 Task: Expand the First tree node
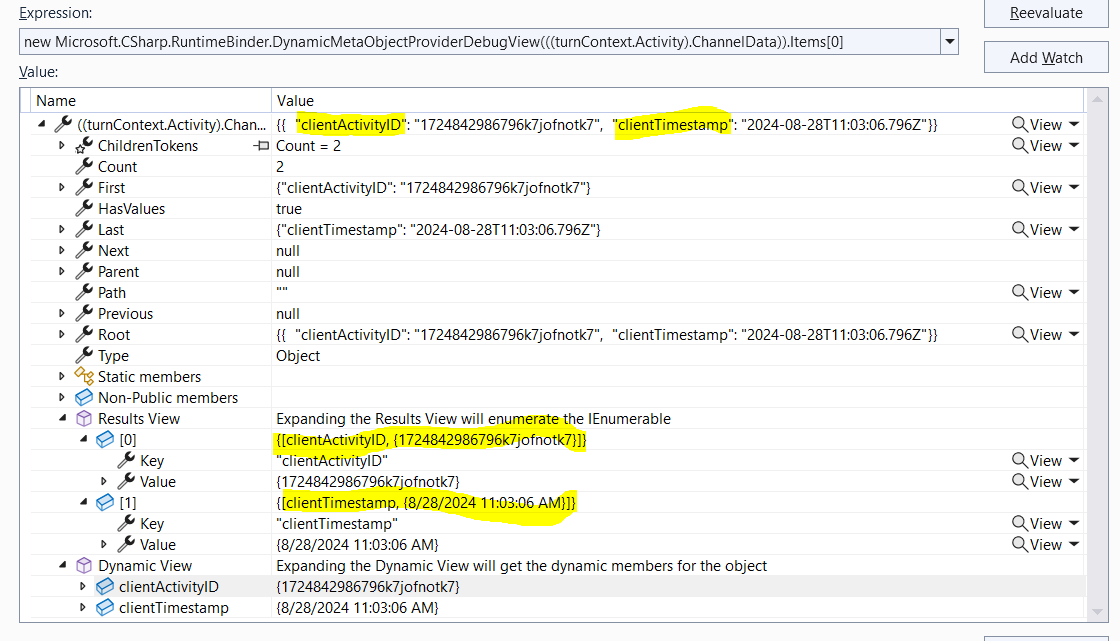pos(61,187)
